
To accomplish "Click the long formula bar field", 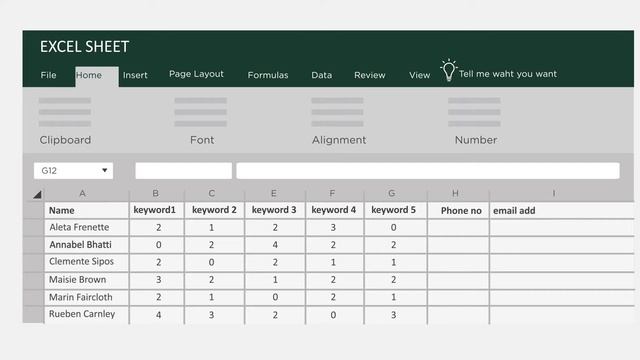I will click(428, 171).
